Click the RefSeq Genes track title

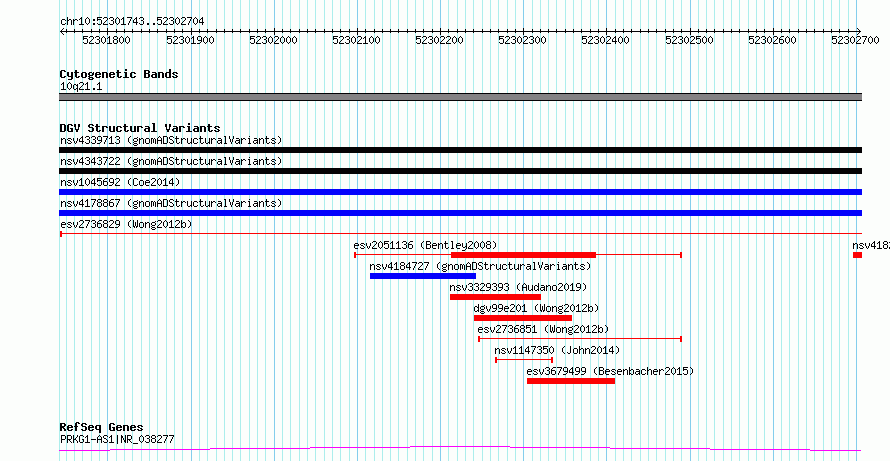pyautogui.click(x=102, y=427)
